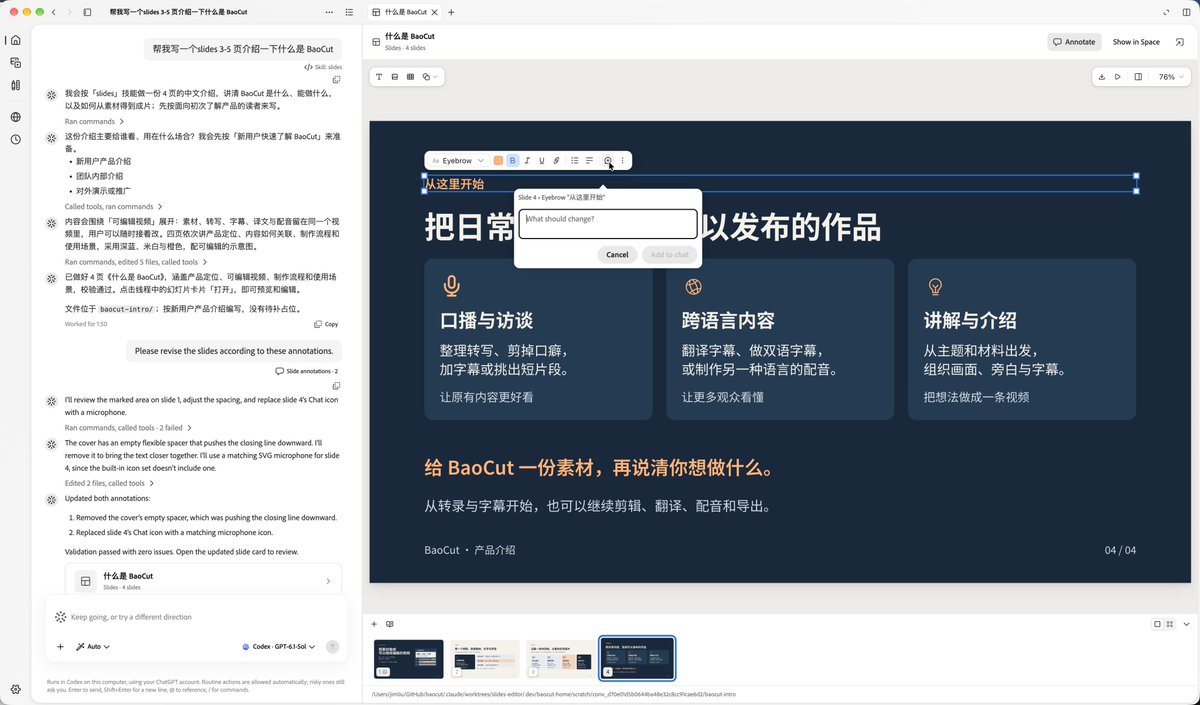Add a slide with the plus icon
Screen dimensions: 1200x705
374,624
